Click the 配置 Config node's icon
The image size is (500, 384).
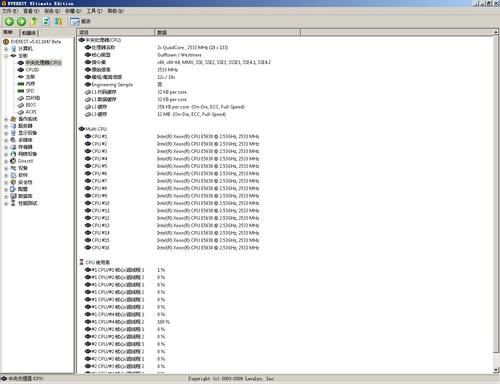coord(13,189)
